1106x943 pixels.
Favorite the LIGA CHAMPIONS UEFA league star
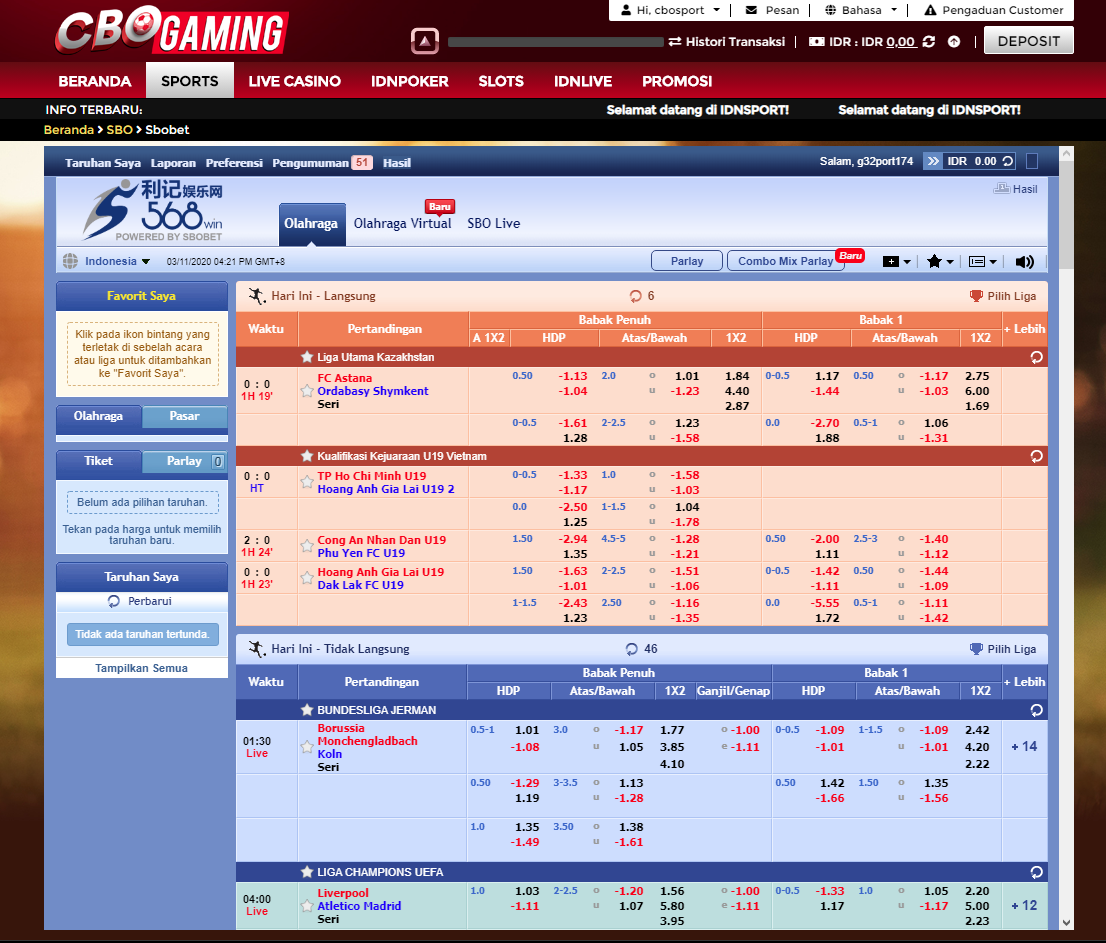click(307, 872)
